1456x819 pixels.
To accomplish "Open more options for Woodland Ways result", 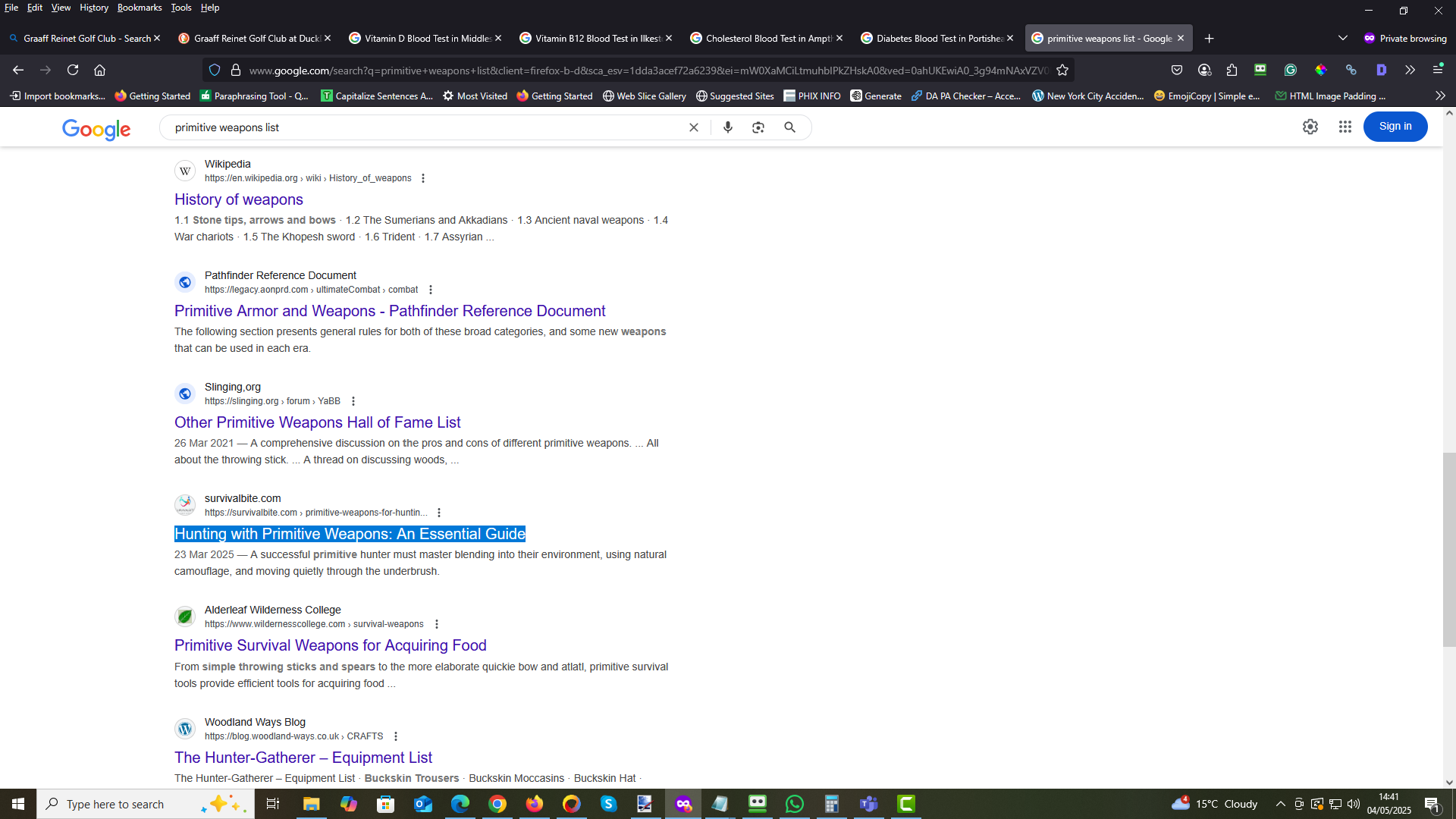I will [x=396, y=736].
